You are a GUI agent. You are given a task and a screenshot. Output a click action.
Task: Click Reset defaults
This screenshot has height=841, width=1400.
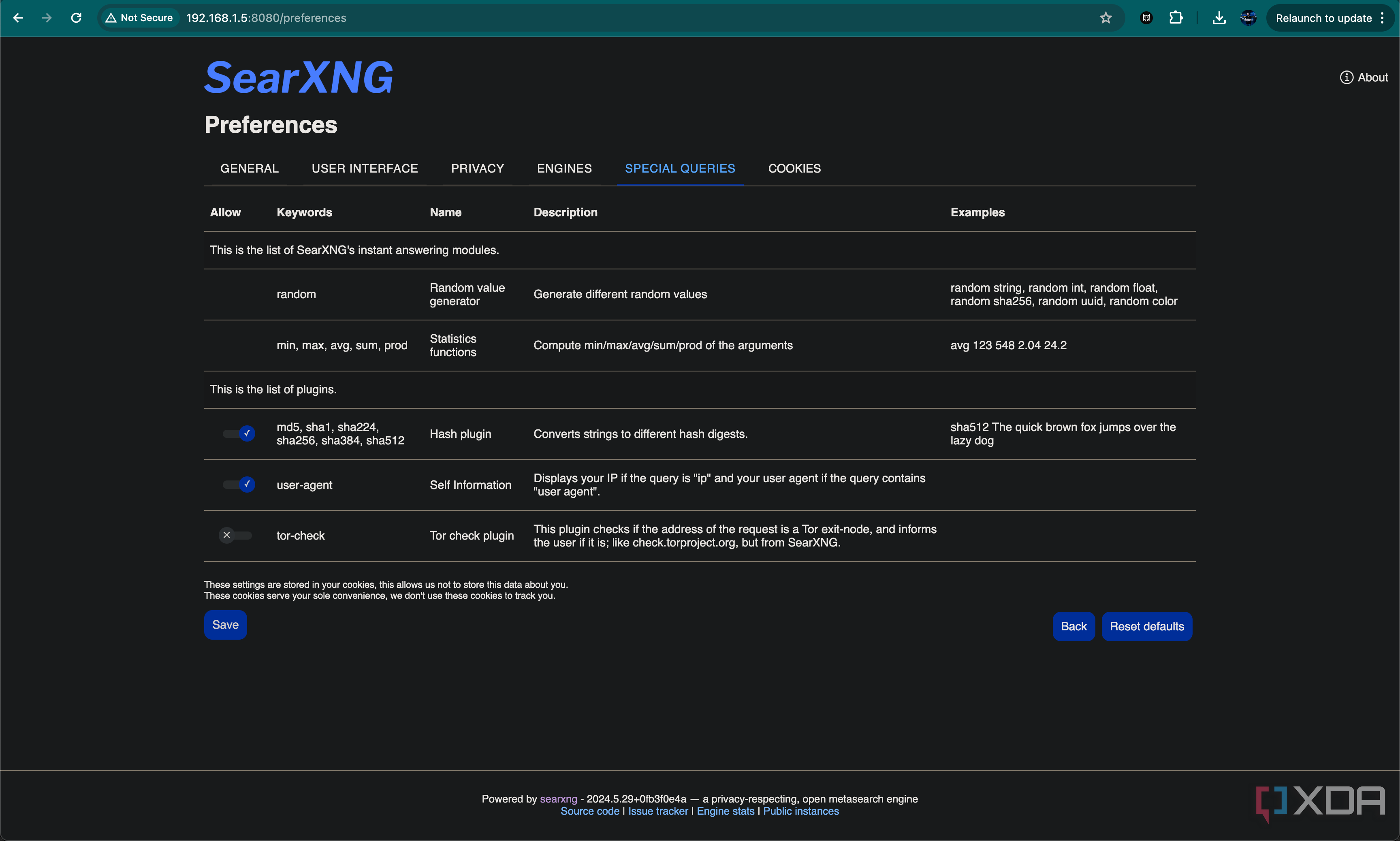(x=1146, y=626)
